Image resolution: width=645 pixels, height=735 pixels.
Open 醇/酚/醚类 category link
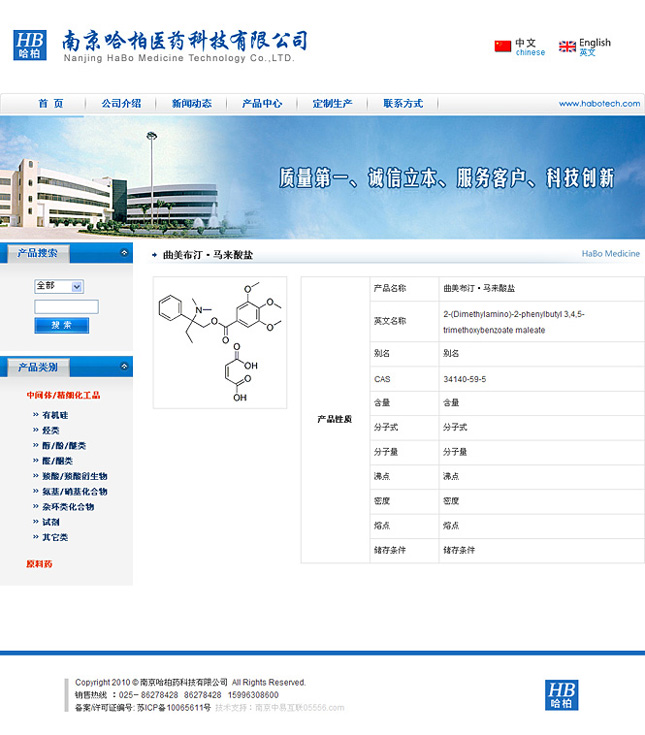[64, 446]
